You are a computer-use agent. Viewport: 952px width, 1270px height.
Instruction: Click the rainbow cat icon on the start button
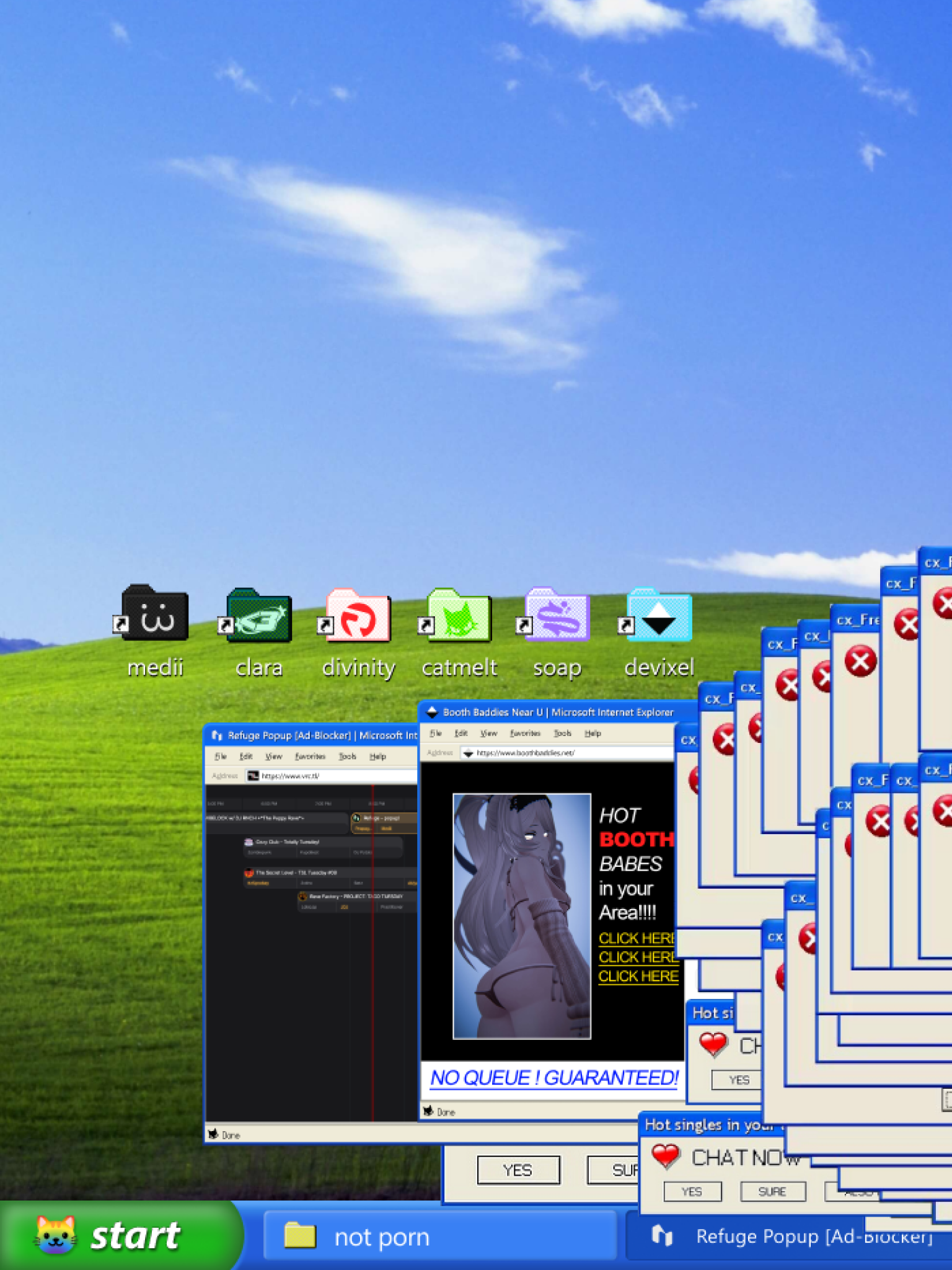pos(56,1235)
